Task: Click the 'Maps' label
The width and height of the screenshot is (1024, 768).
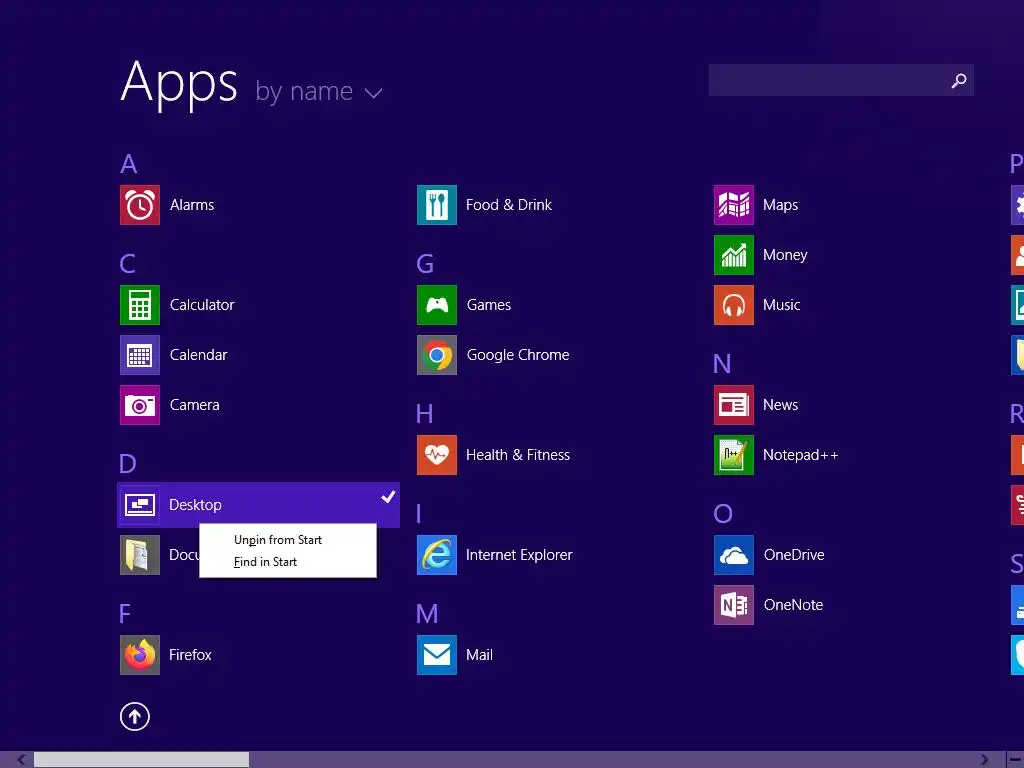Action: [780, 205]
